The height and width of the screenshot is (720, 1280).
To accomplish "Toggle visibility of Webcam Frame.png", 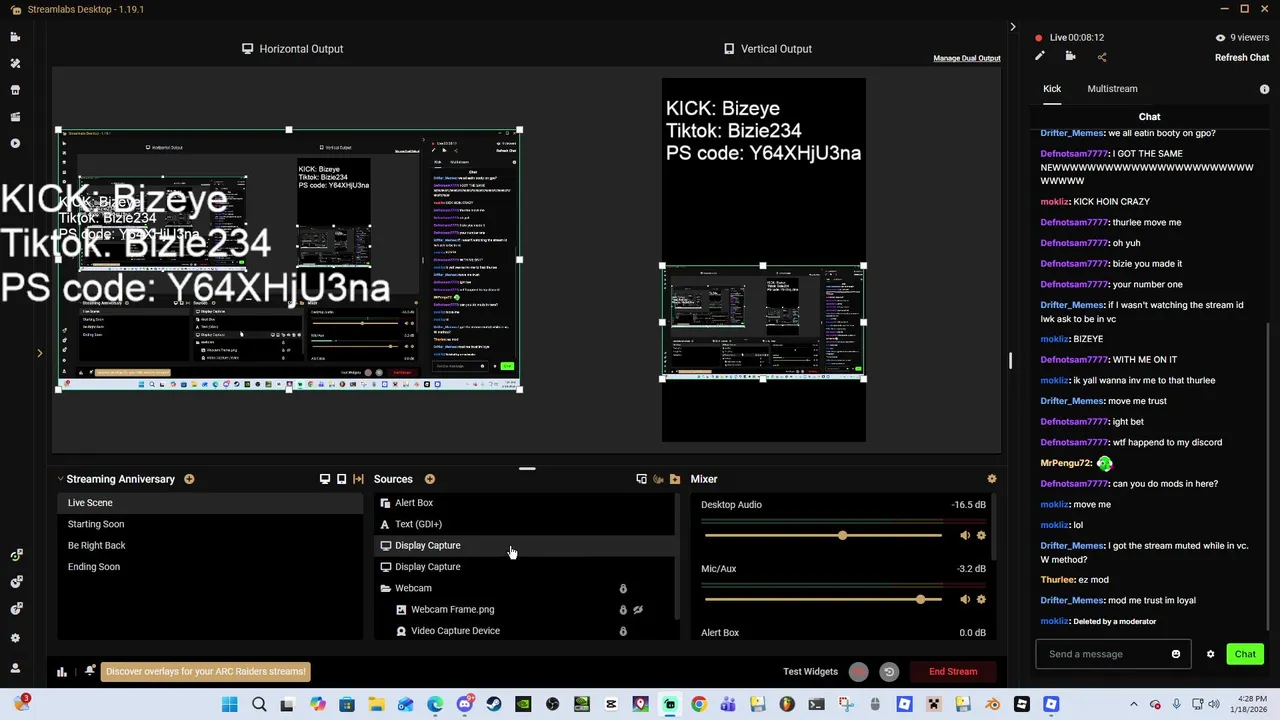I will point(638,610).
